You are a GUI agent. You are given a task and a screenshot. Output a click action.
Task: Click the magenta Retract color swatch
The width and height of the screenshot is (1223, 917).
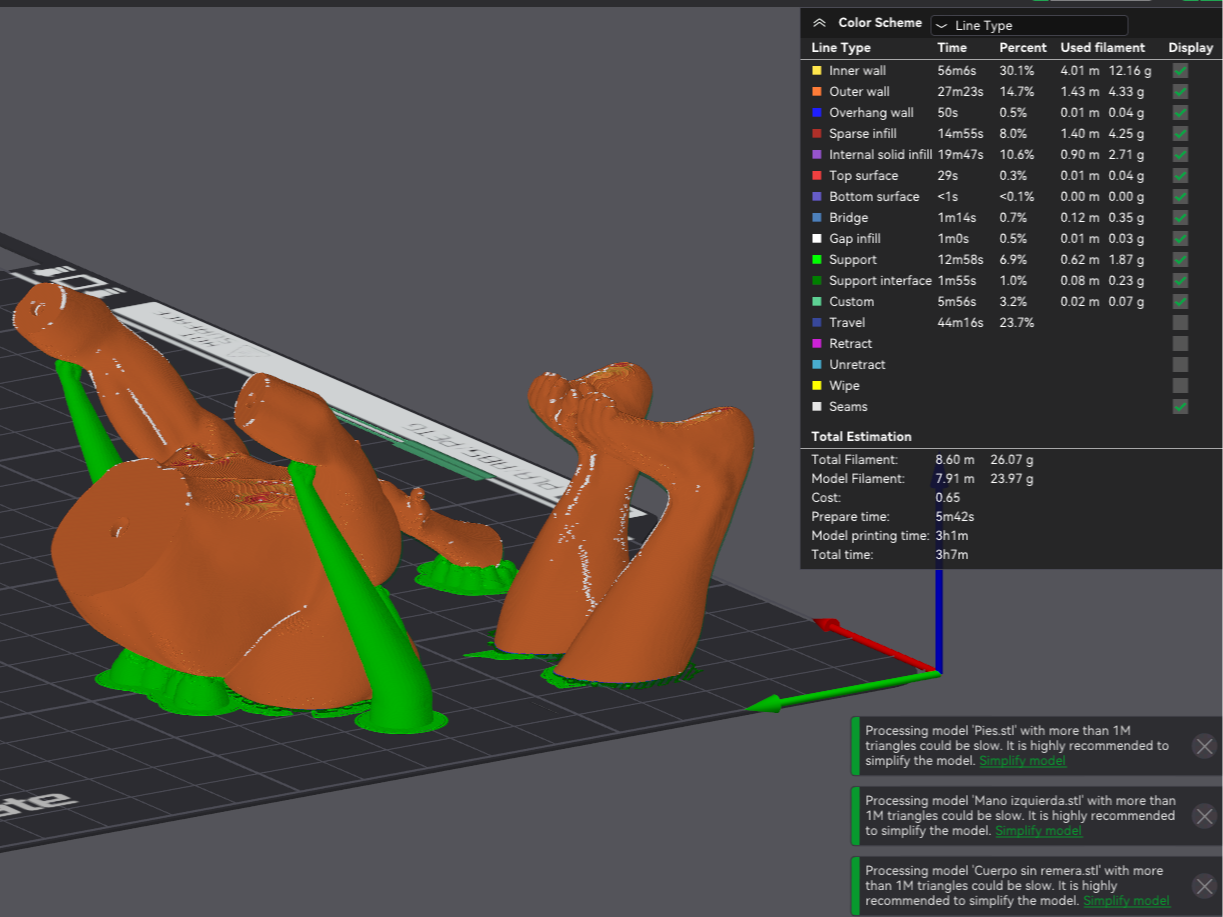[817, 343]
